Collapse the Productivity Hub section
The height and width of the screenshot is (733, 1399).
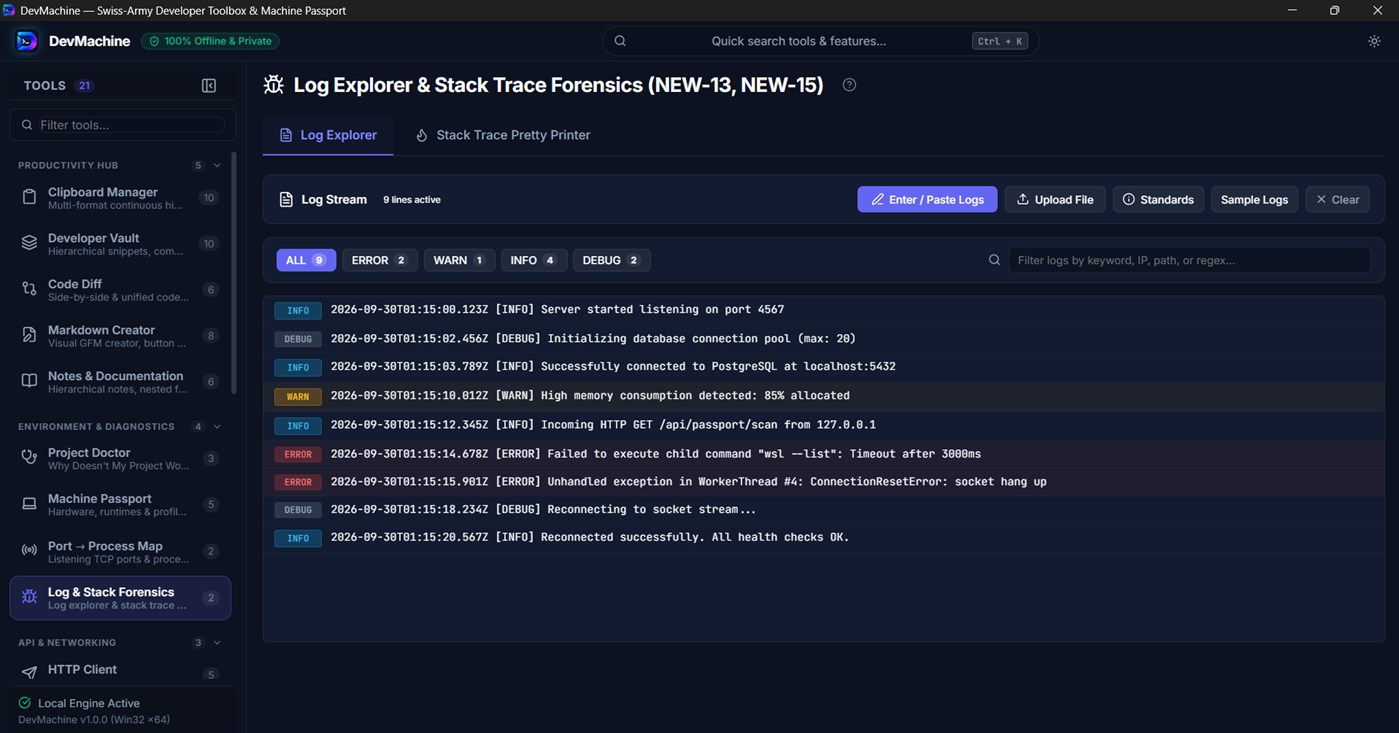click(217, 166)
